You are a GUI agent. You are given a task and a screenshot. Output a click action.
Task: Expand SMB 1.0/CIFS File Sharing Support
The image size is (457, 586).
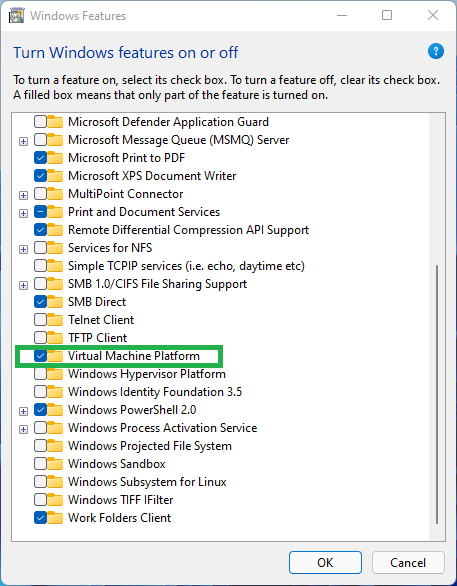tap(24, 286)
